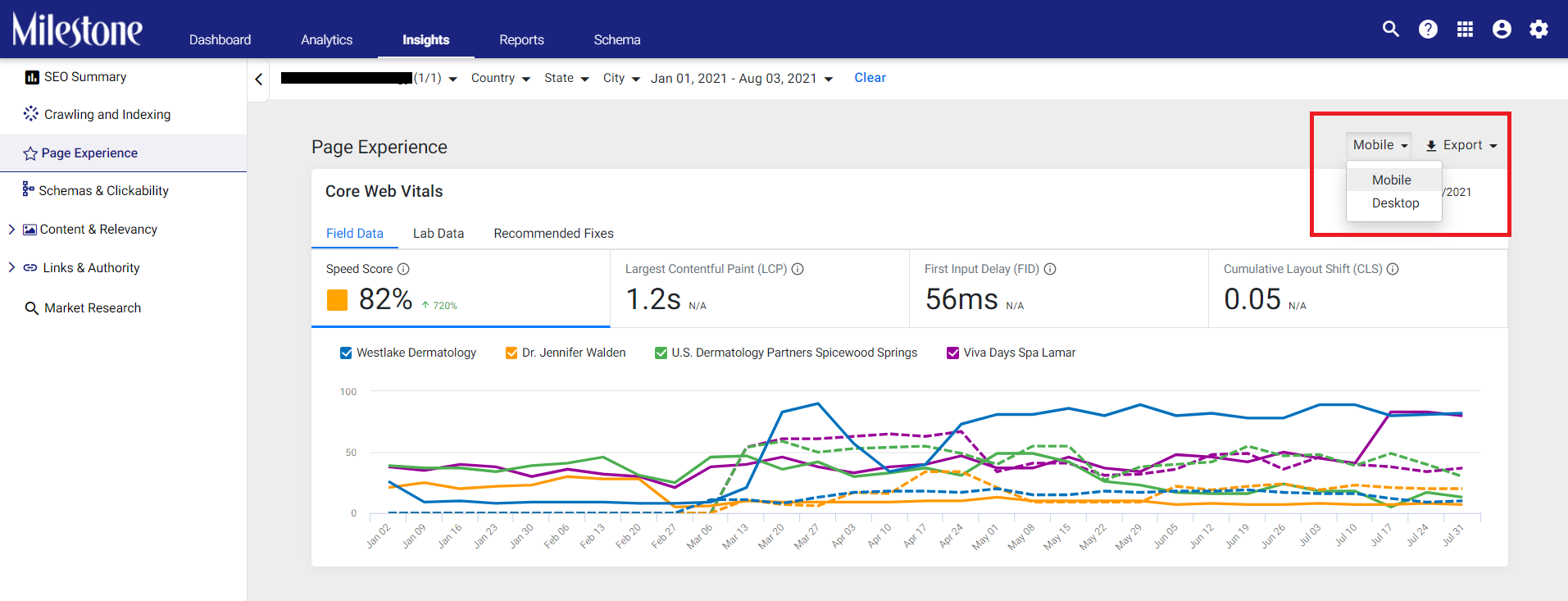The width and height of the screenshot is (1568, 601).
Task: Toggle the Viva Days Spa Lamar checkbox
Action: [952, 353]
